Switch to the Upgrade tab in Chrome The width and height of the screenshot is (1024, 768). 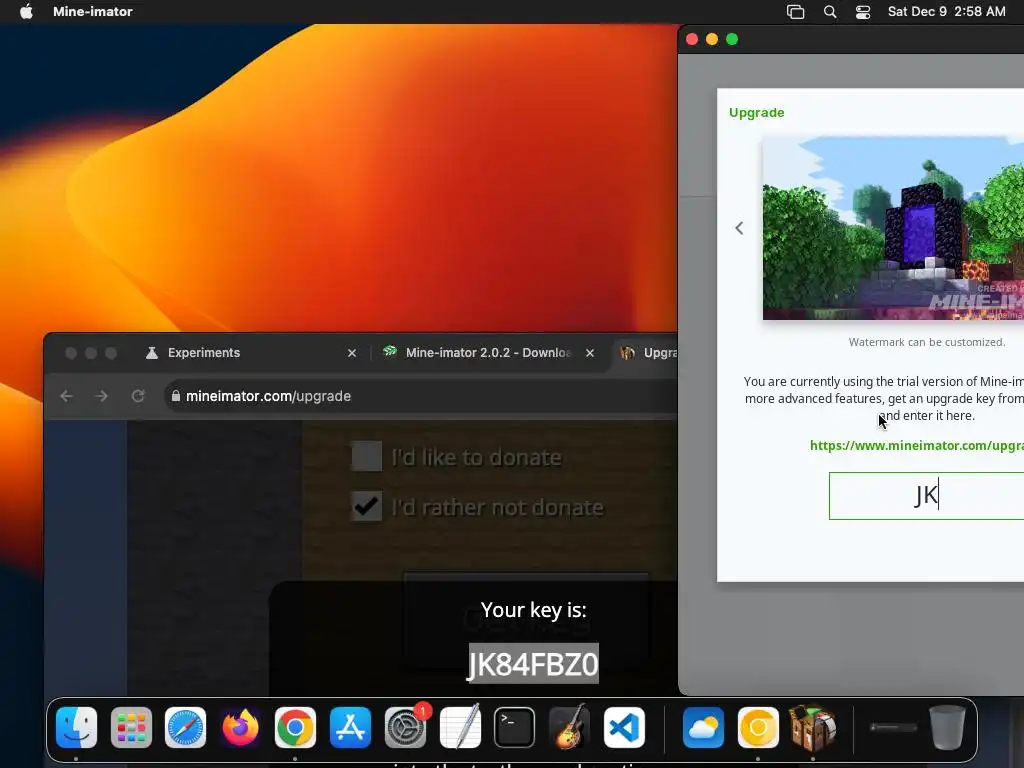647,353
